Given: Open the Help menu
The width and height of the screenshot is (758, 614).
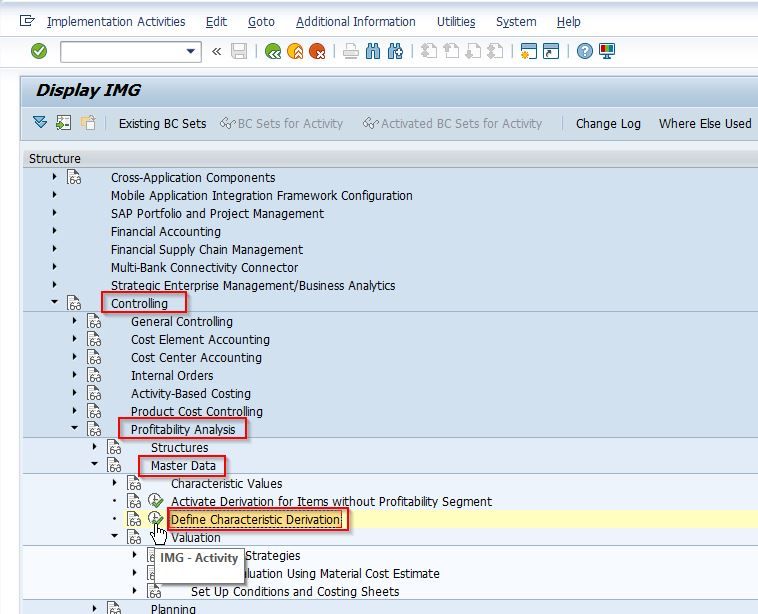Looking at the screenshot, I should coord(568,22).
